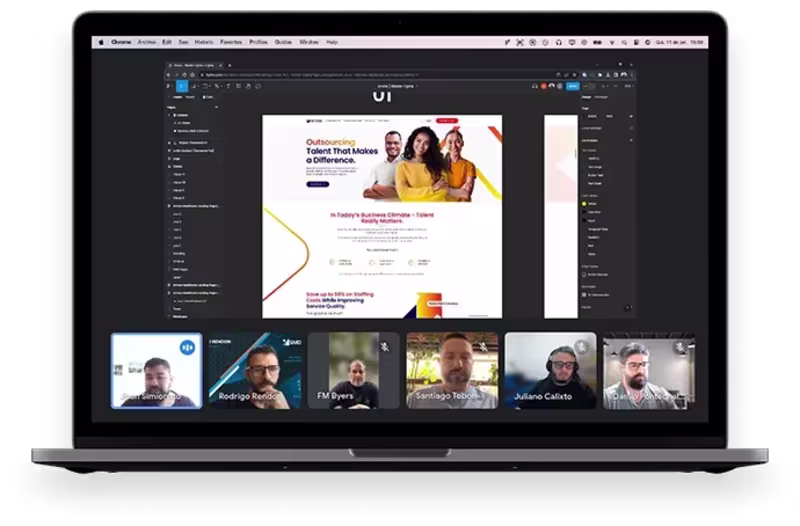Click the headphones audio icon in Figma toolbar

pos(534,86)
